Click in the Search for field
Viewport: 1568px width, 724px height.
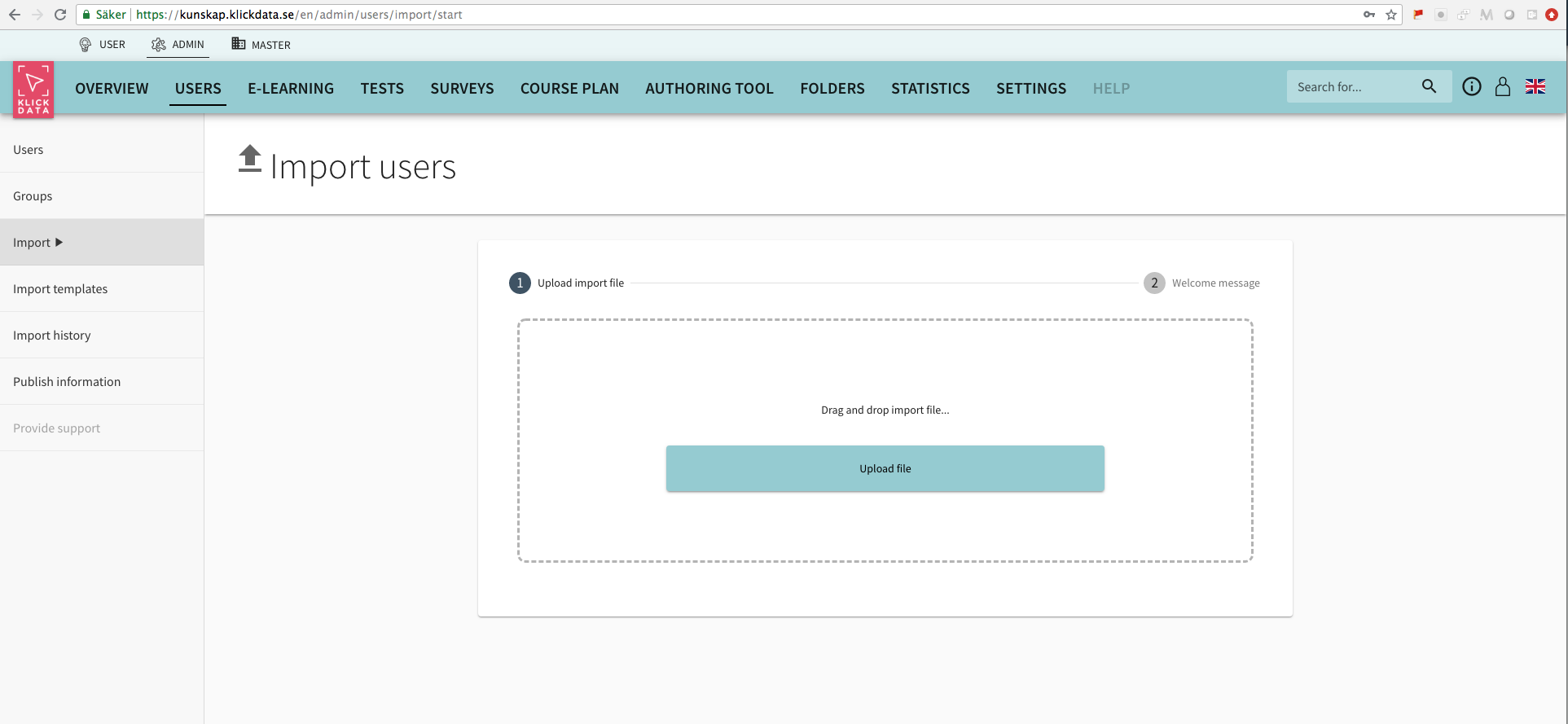[1352, 87]
